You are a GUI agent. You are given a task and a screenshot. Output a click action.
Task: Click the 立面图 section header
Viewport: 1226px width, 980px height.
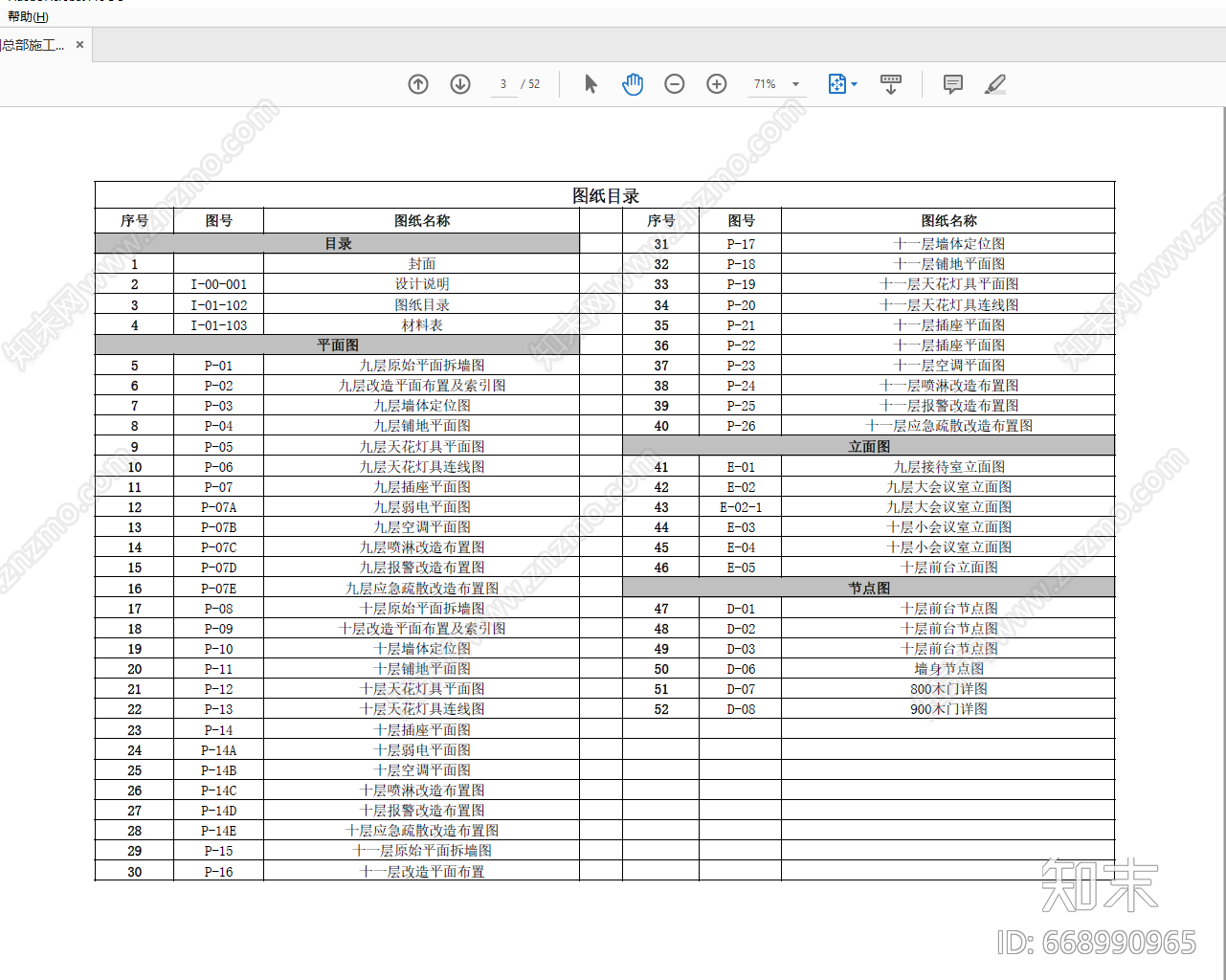pos(869,447)
